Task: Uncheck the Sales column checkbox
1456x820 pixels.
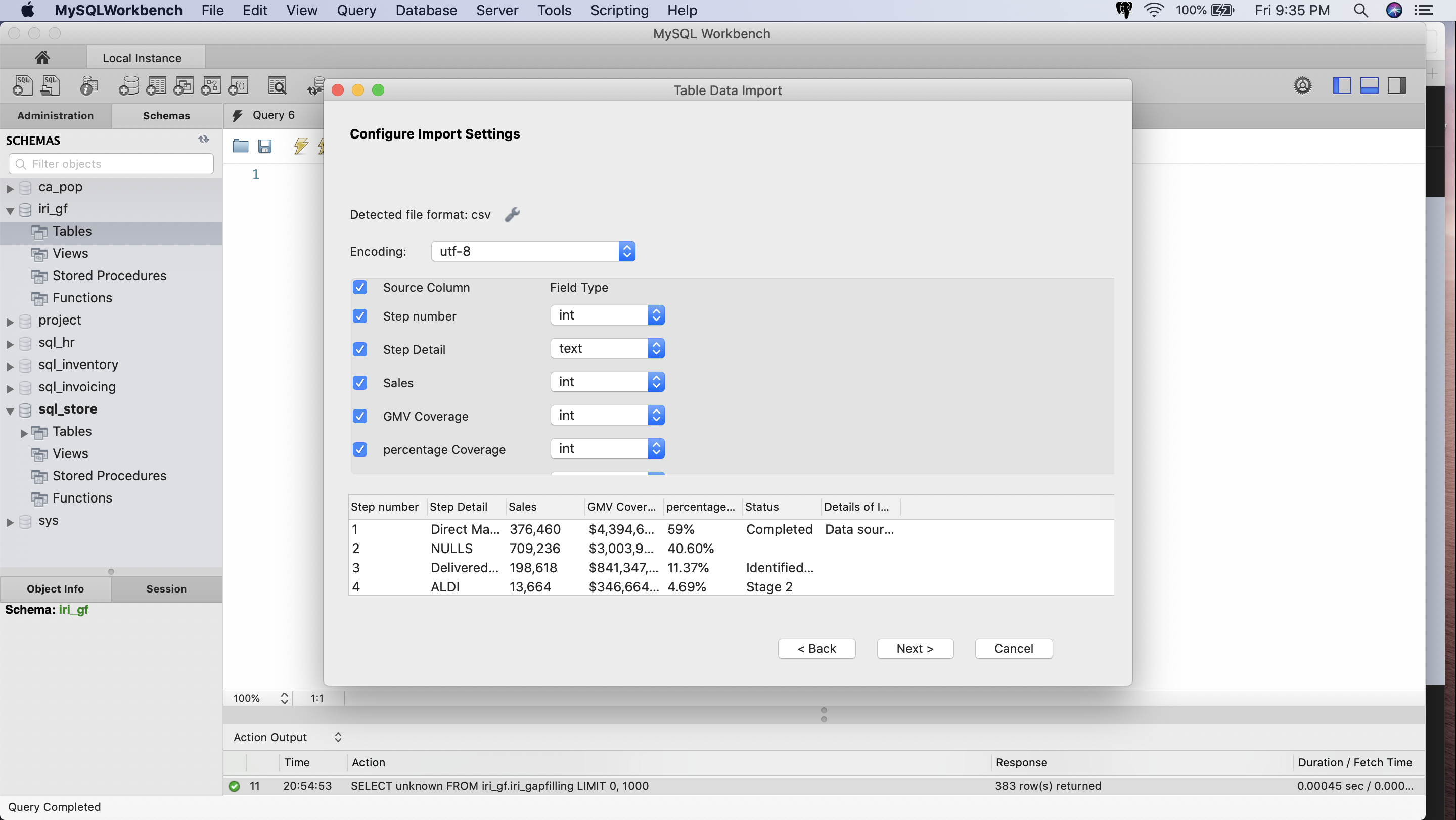Action: 360,383
